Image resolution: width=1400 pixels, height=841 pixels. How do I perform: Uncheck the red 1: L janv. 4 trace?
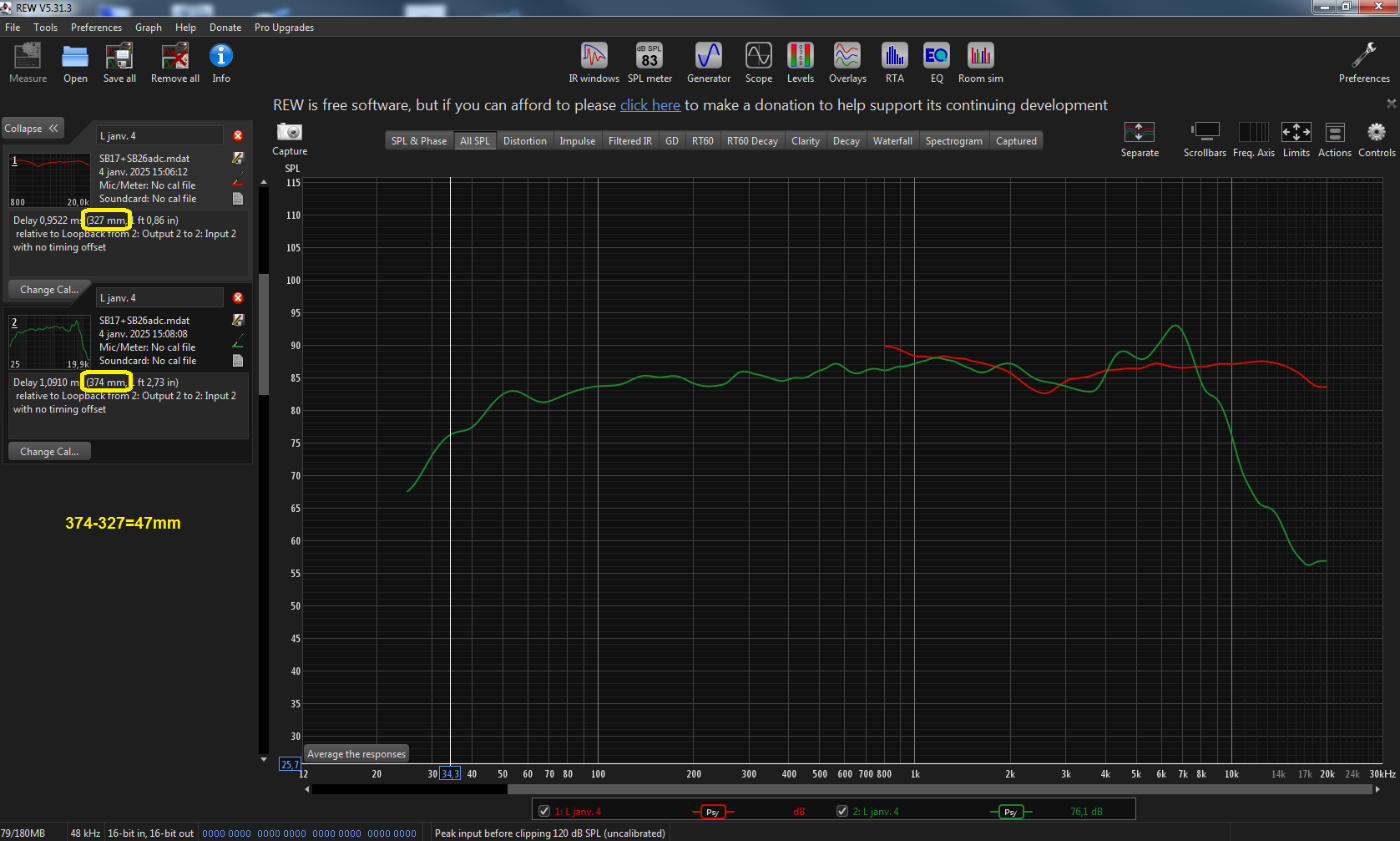[544, 811]
